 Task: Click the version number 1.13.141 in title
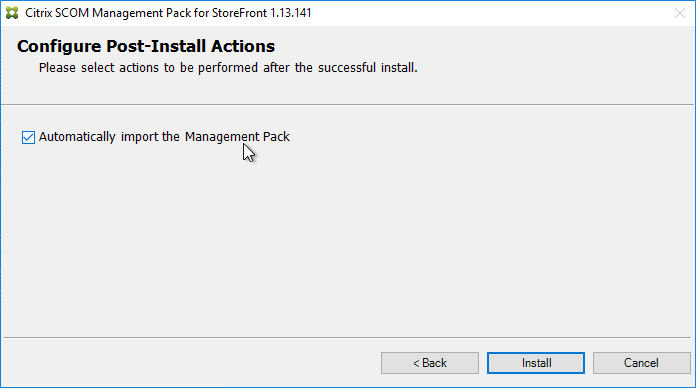click(x=291, y=13)
